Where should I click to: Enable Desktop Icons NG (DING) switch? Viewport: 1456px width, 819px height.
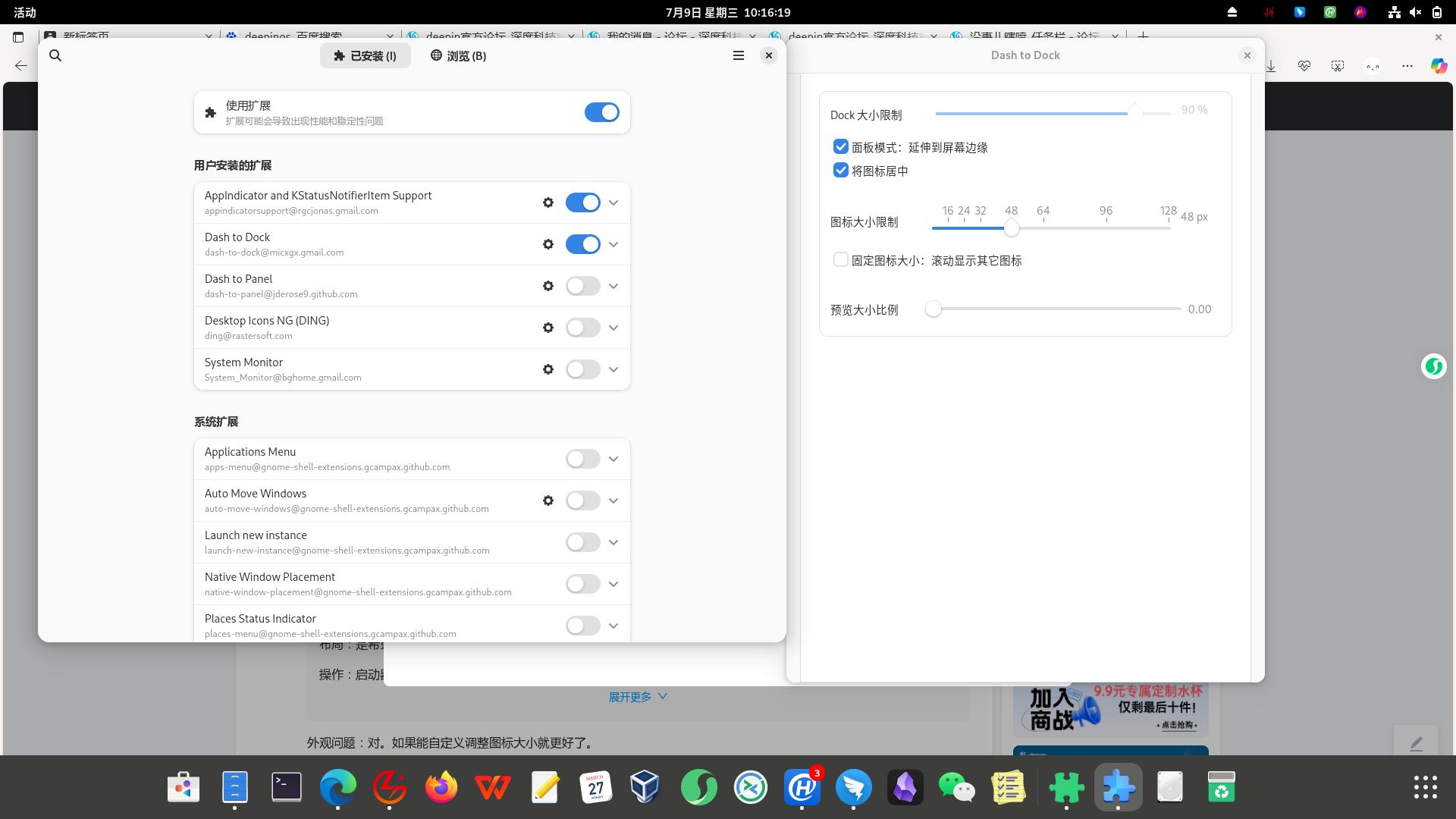tap(583, 328)
